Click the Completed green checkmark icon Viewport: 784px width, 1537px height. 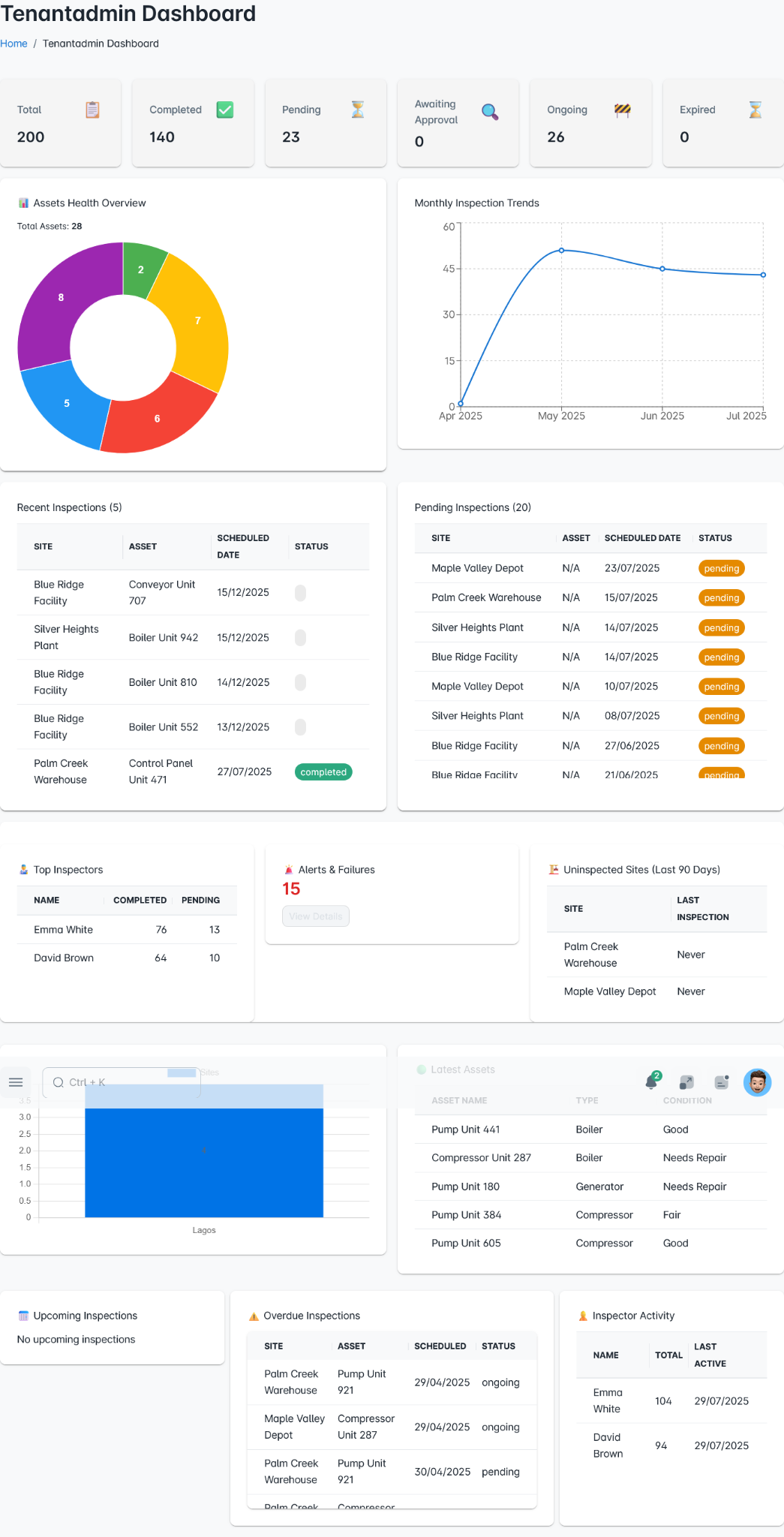[225, 110]
